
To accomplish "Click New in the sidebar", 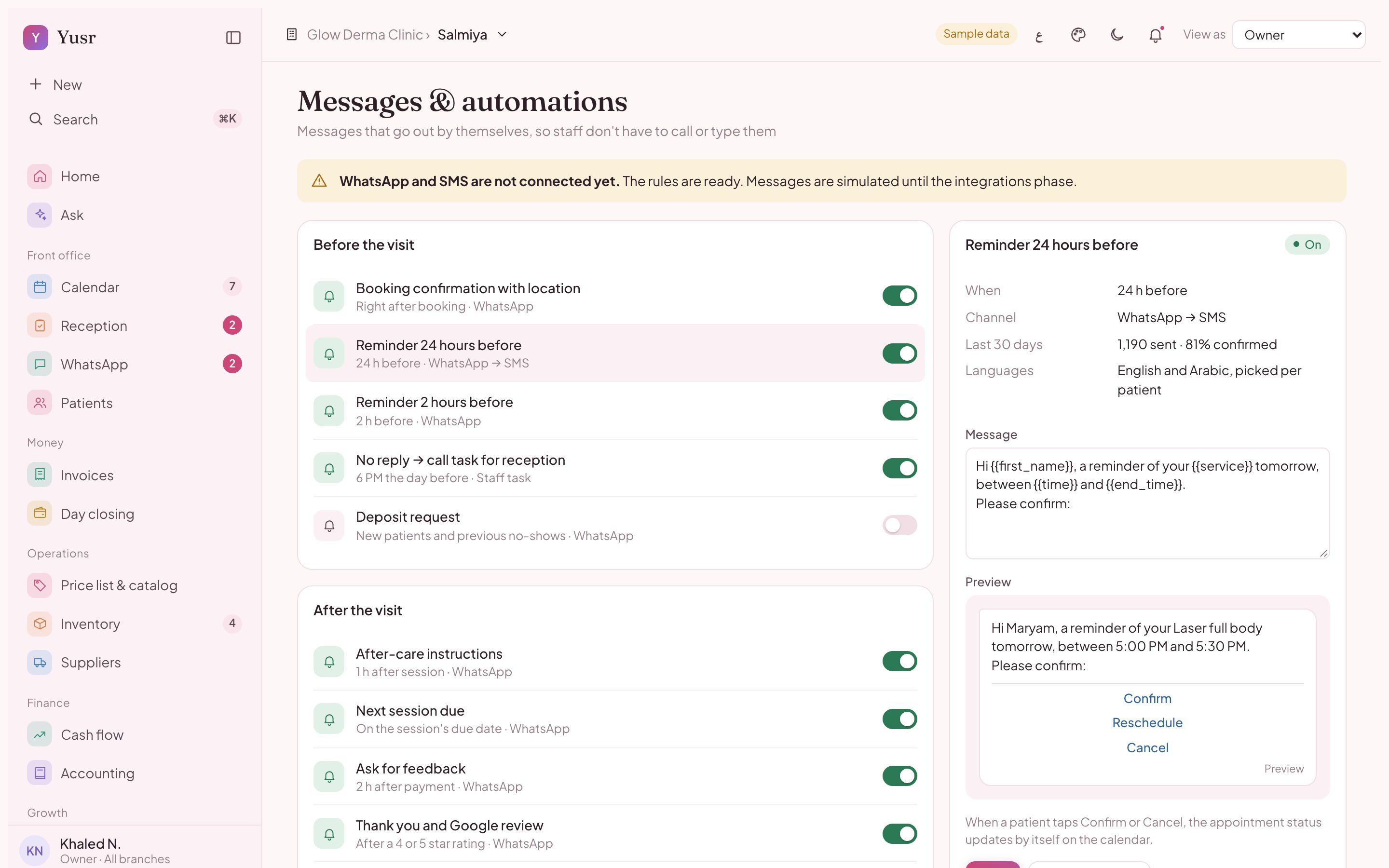I will click(x=134, y=84).
